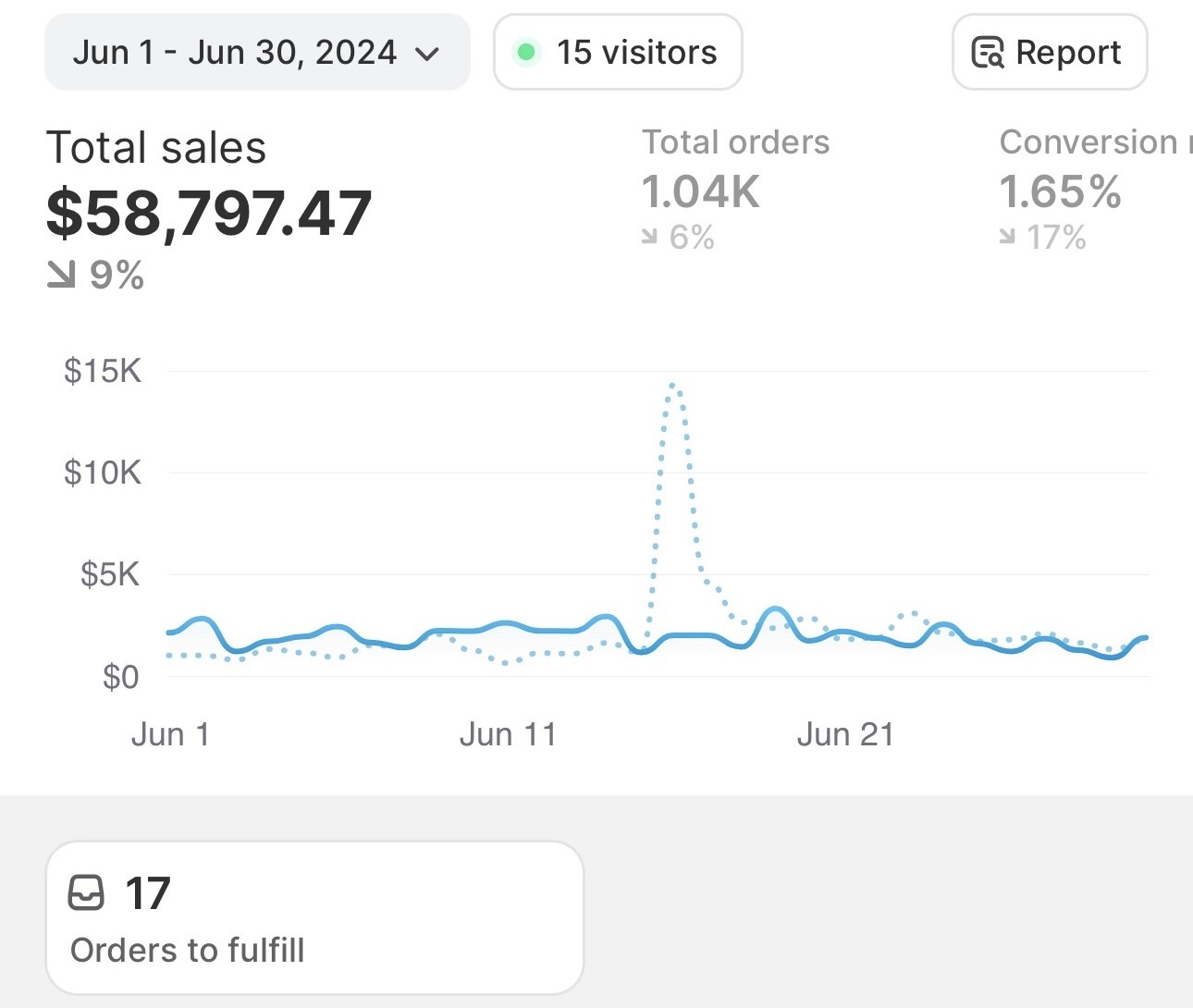Expand the date range chevron arrow
1193x1008 pixels.
pyautogui.click(x=426, y=54)
